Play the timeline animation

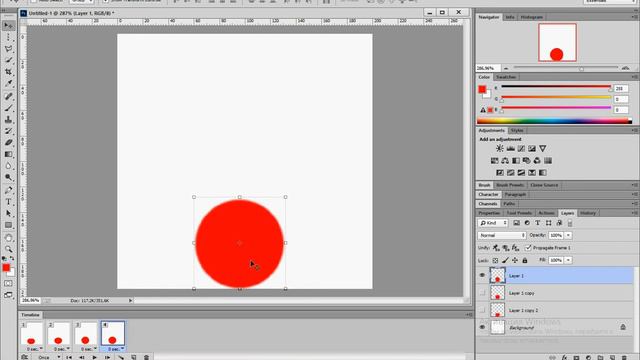[x=94, y=357]
